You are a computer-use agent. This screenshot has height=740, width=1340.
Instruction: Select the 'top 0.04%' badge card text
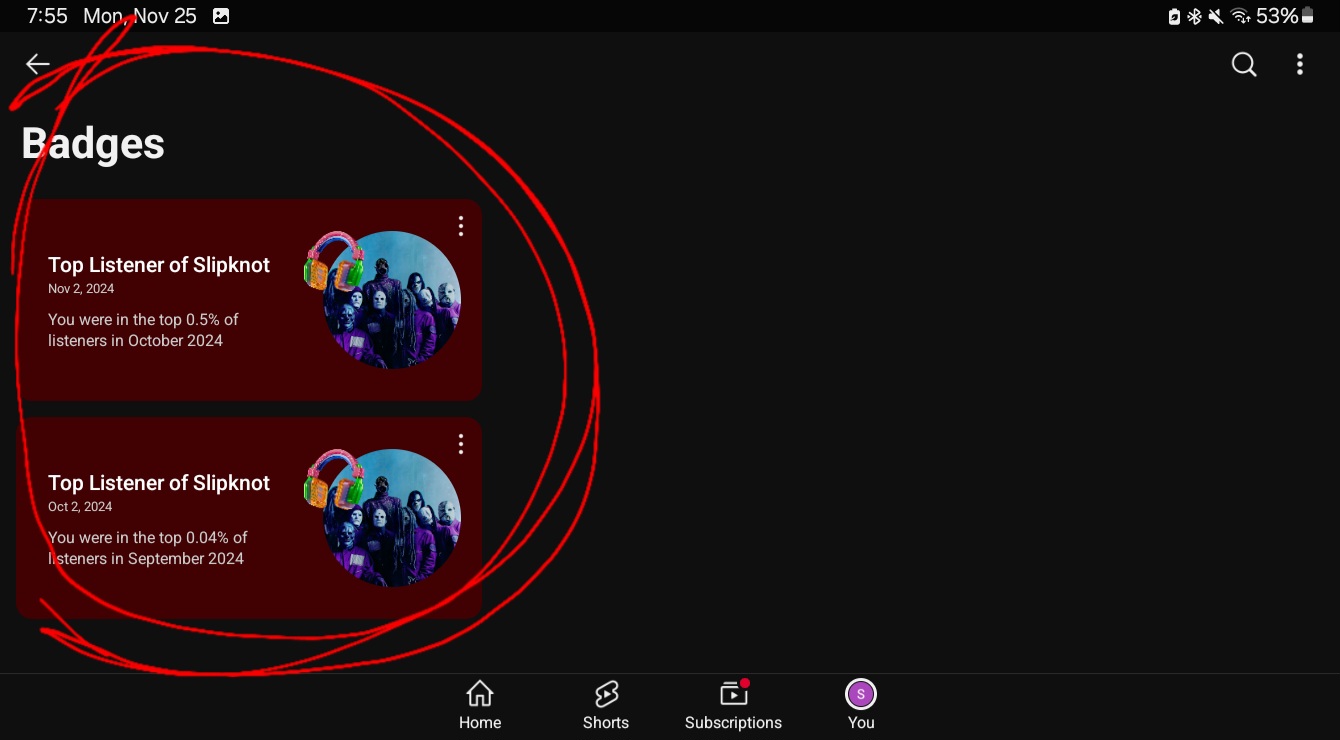tap(148, 548)
